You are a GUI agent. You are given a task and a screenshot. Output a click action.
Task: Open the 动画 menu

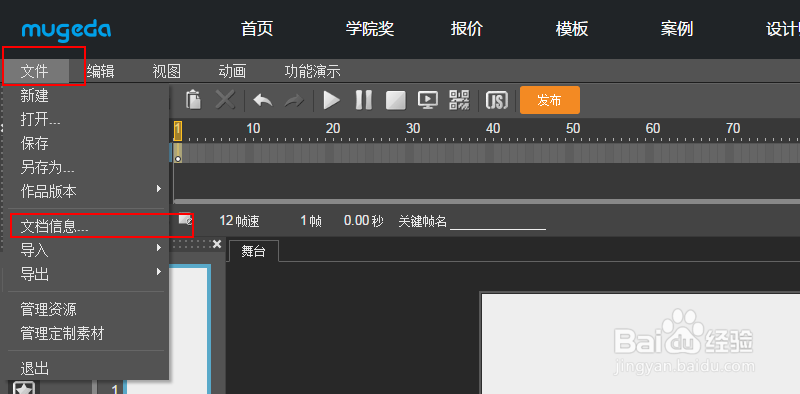click(232, 71)
